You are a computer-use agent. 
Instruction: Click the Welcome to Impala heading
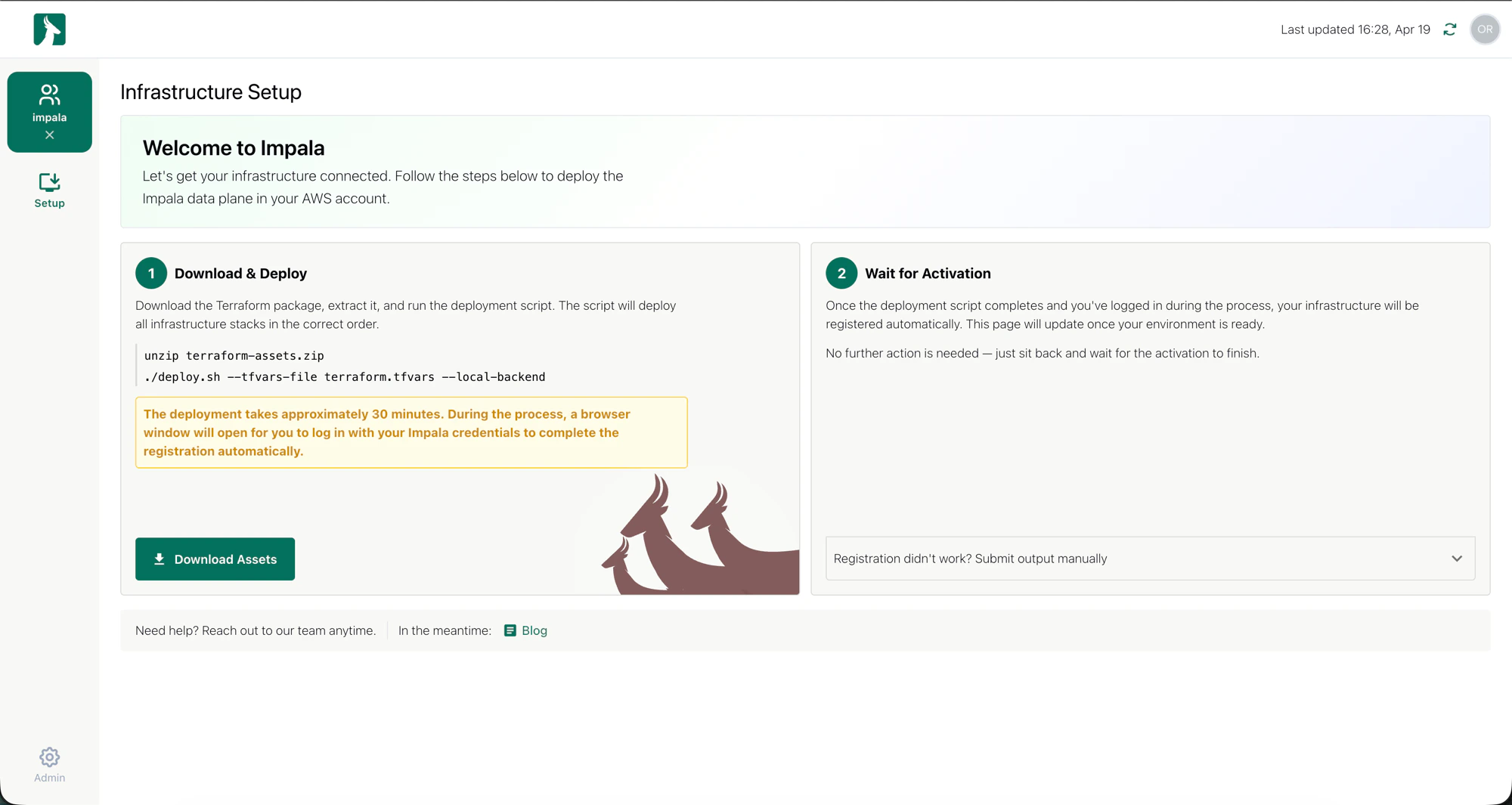234,148
